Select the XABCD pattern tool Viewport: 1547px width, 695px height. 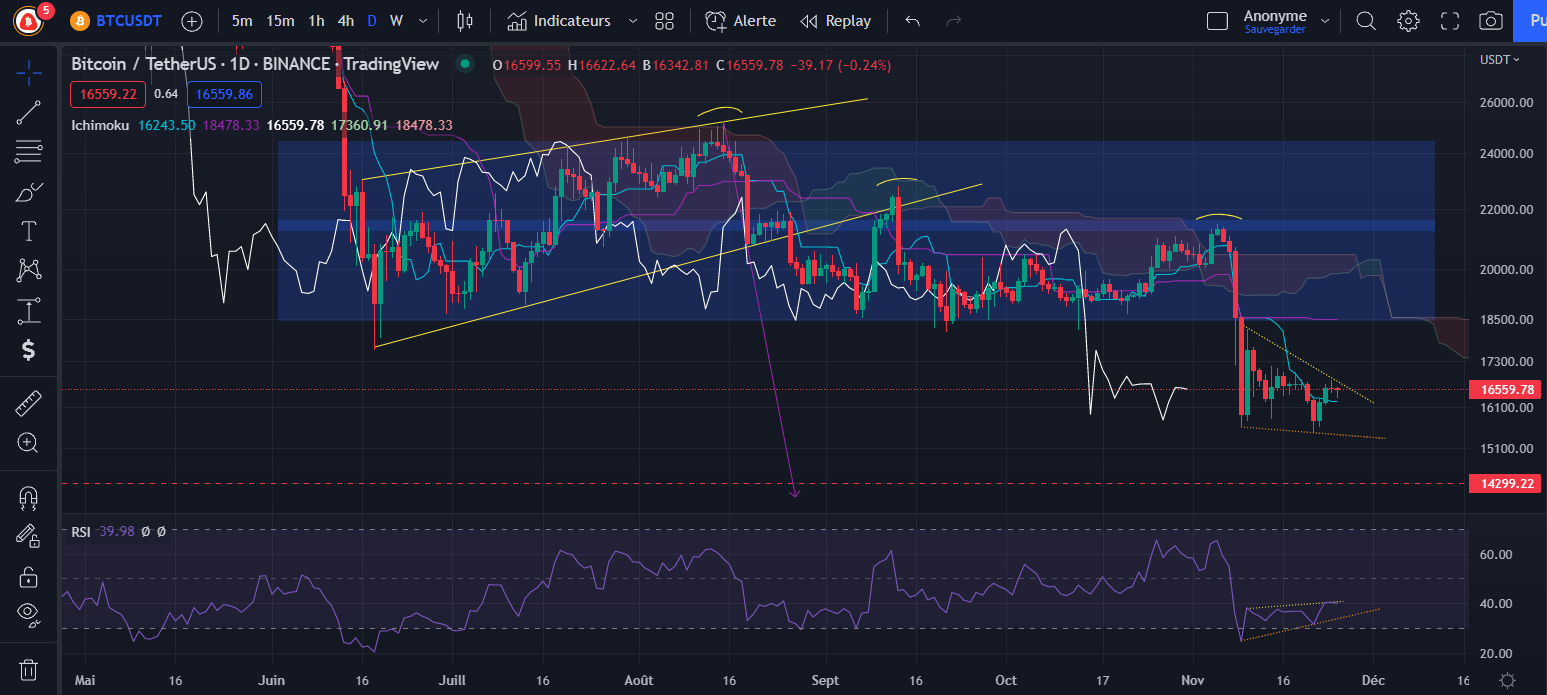coord(28,271)
